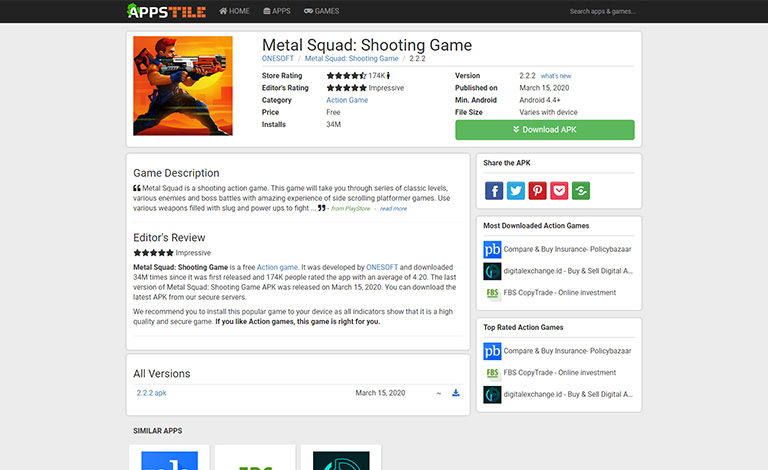This screenshot has width=768, height=470.
Task: Click the Editor's Review five-star rating
Action: tap(153, 253)
